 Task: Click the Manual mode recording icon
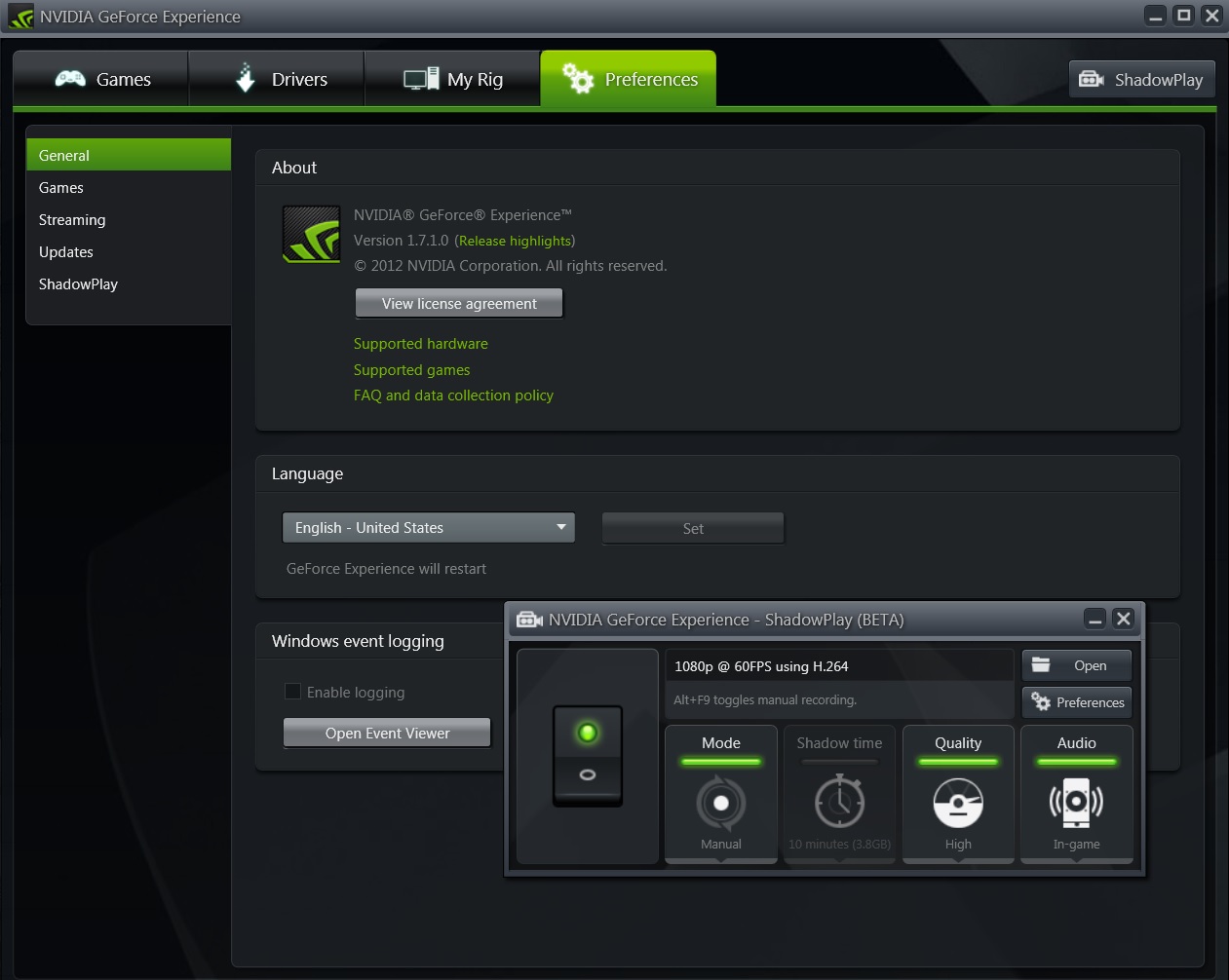click(x=721, y=804)
